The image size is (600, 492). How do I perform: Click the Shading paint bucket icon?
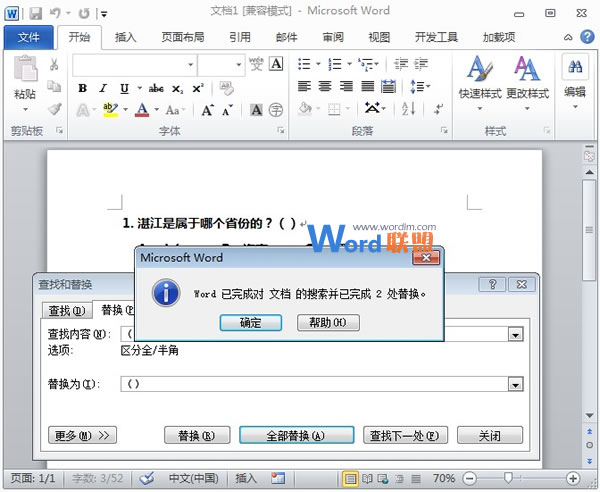coord(305,109)
